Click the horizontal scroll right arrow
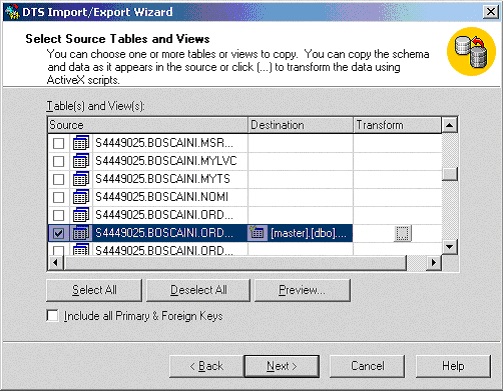503x391 pixels. click(x=433, y=263)
